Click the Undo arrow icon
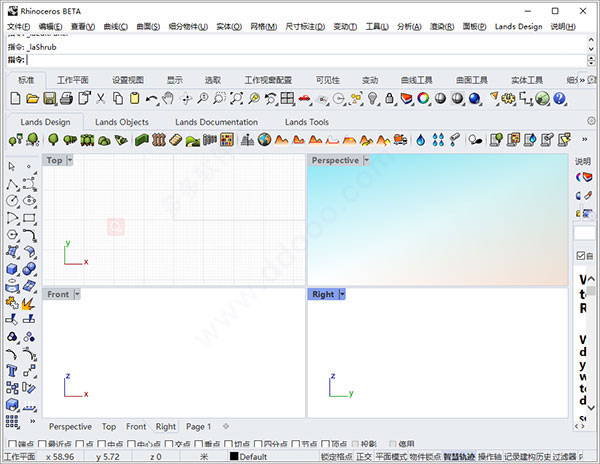The image size is (600, 464). point(152,99)
